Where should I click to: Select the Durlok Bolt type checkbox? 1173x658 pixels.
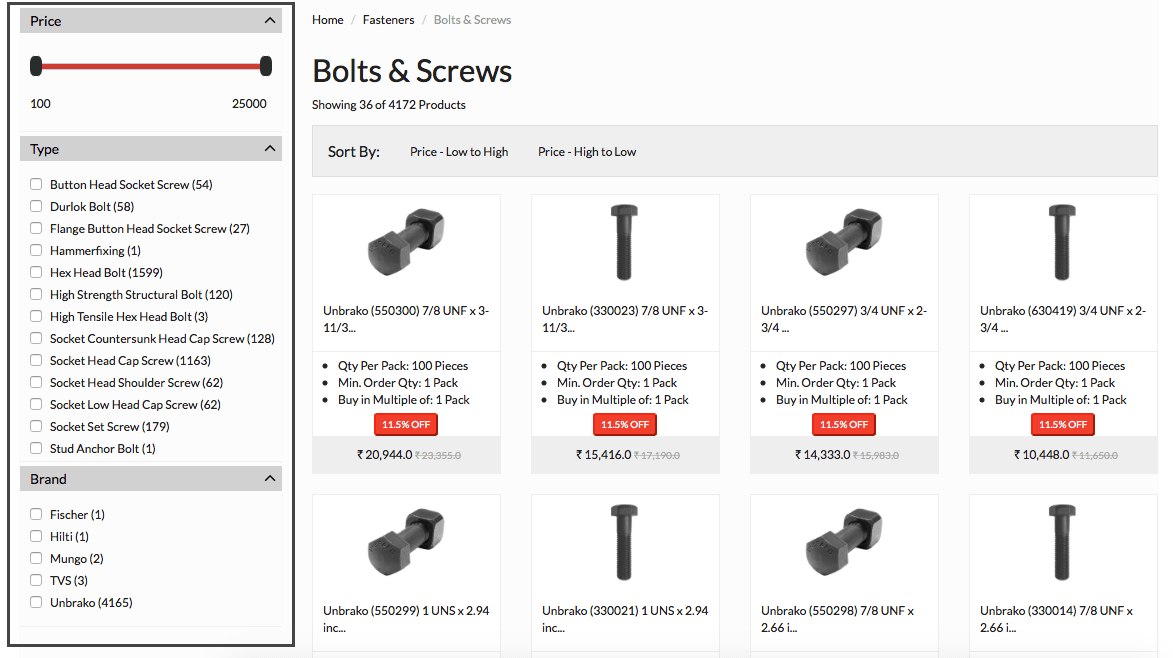point(36,206)
